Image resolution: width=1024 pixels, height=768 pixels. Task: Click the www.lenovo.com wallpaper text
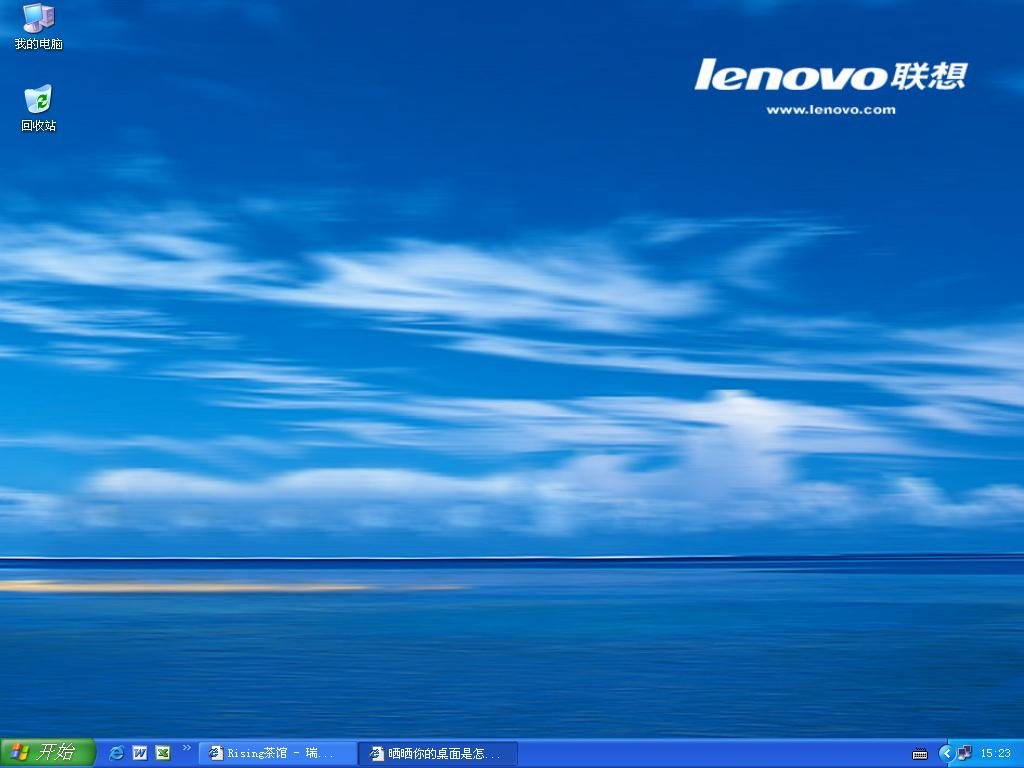tap(830, 110)
